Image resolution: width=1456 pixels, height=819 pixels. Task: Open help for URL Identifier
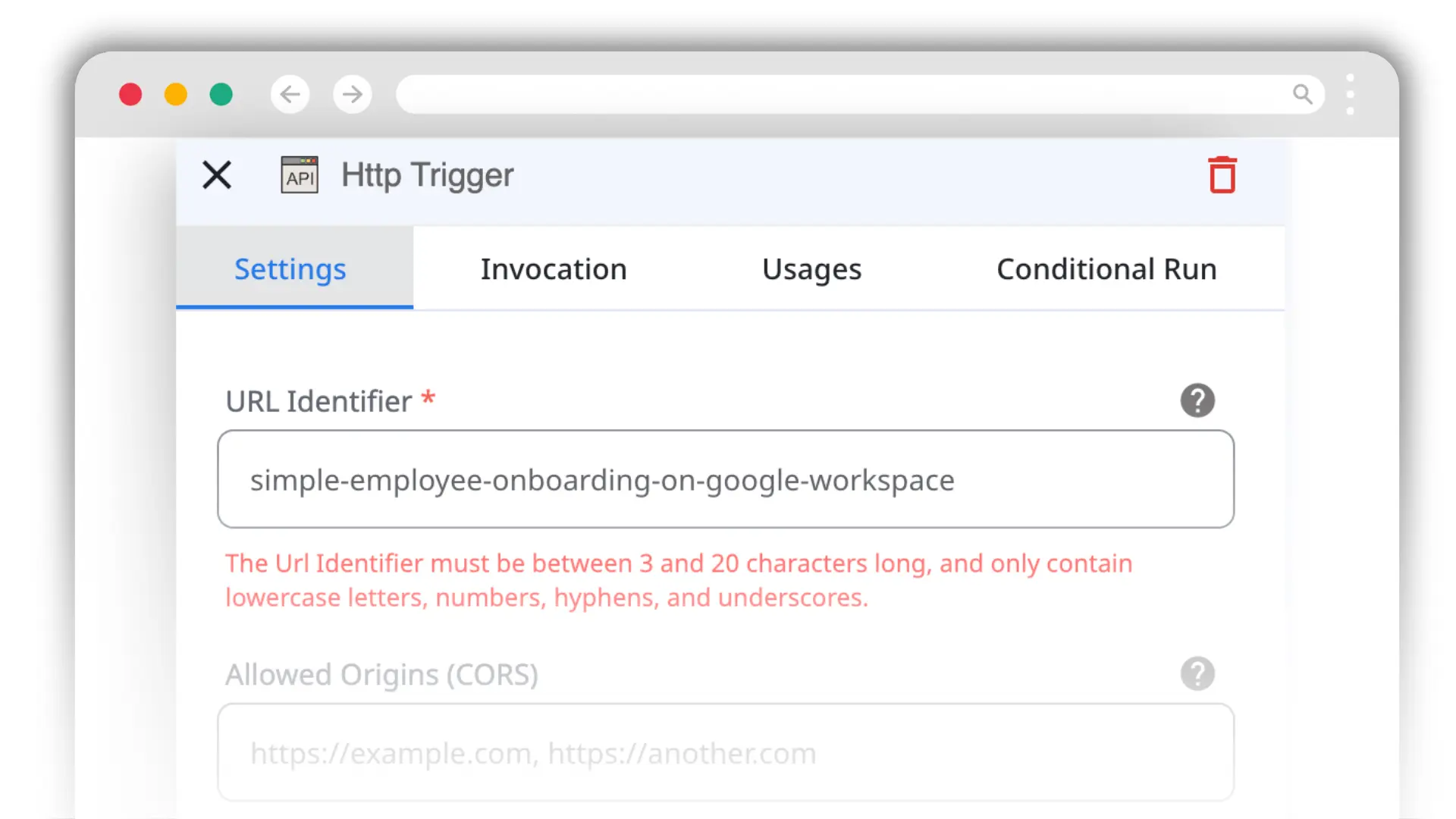point(1197,400)
